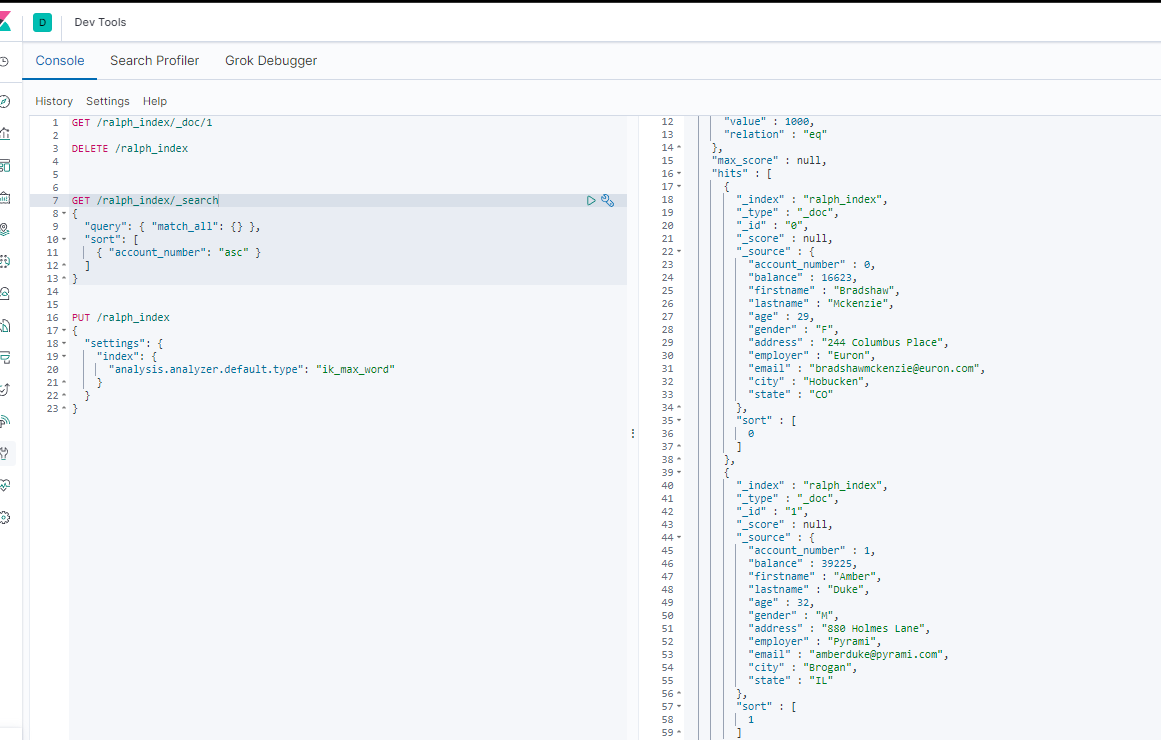Collapse the request body at editor line 8
This screenshot has height=740, width=1161.
pos(64,214)
